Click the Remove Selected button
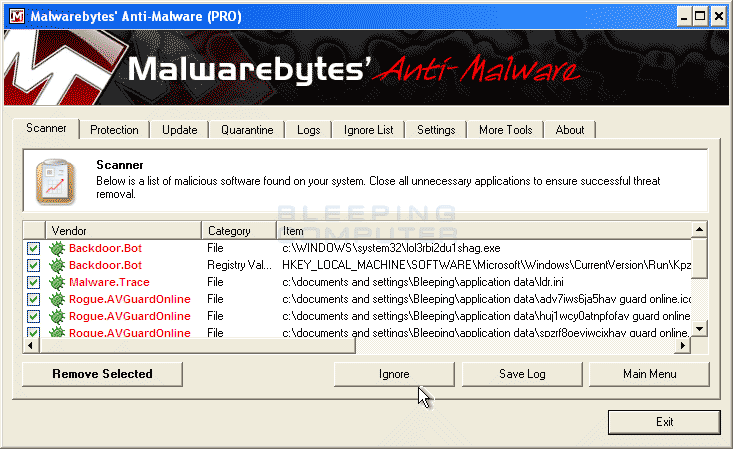 pos(102,374)
